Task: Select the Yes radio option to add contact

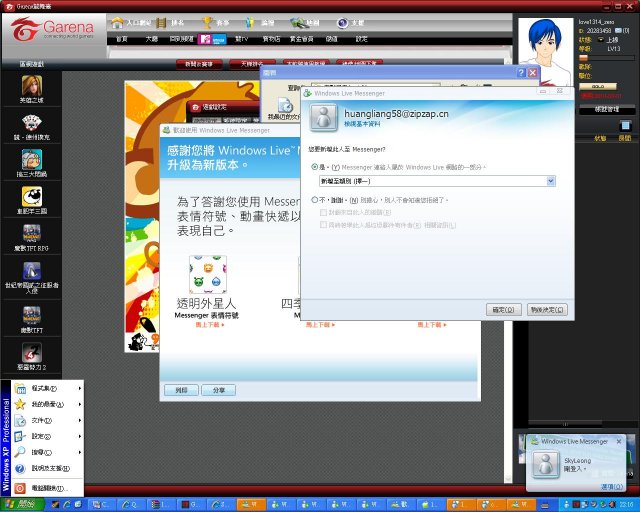Action: point(314,167)
